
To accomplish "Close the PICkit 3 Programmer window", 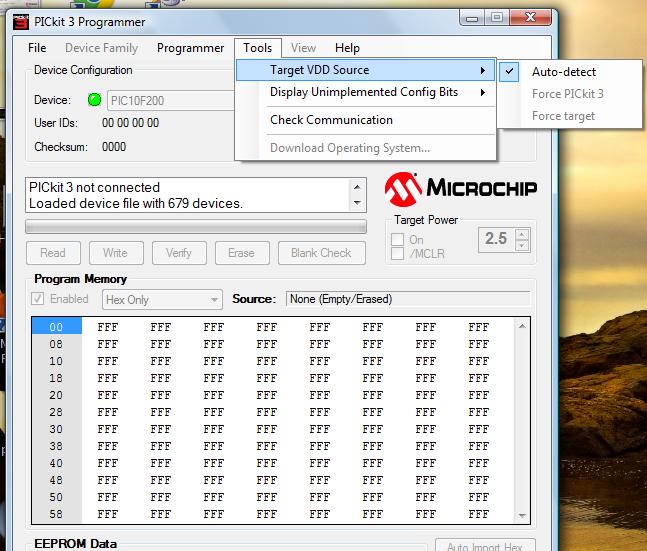I will tap(531, 18).
